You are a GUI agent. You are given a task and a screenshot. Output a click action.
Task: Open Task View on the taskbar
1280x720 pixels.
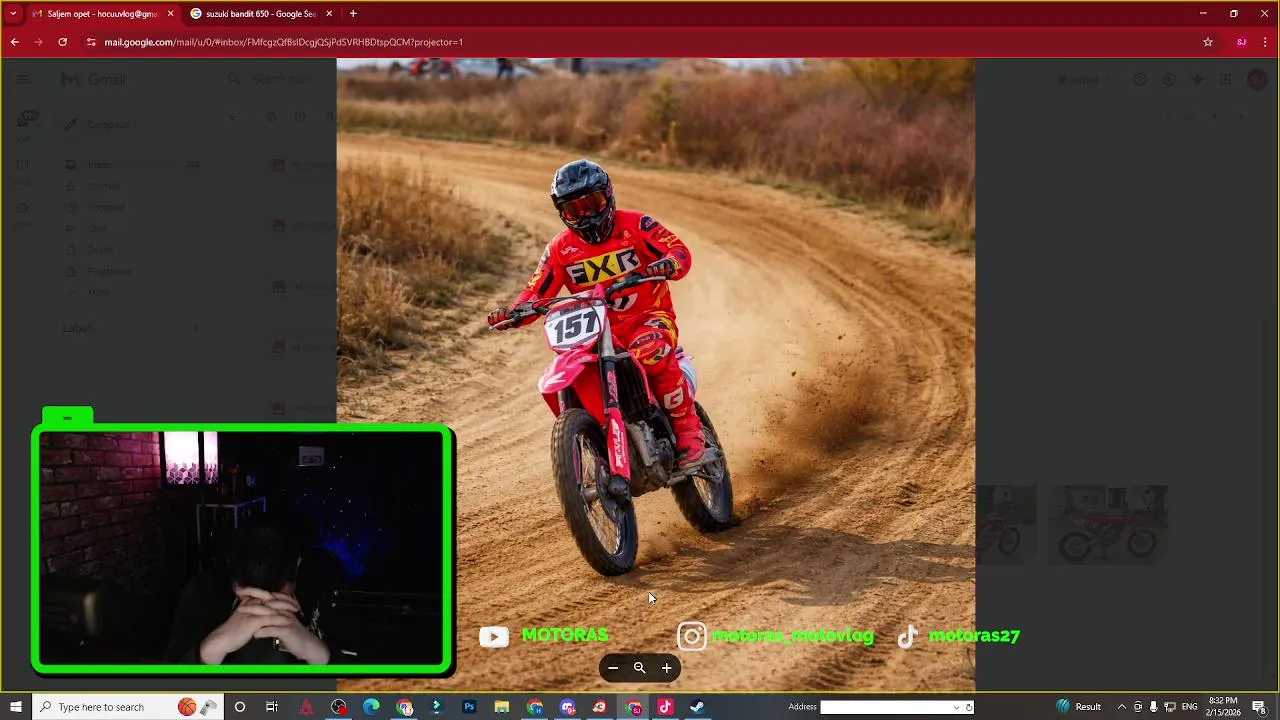coord(272,707)
